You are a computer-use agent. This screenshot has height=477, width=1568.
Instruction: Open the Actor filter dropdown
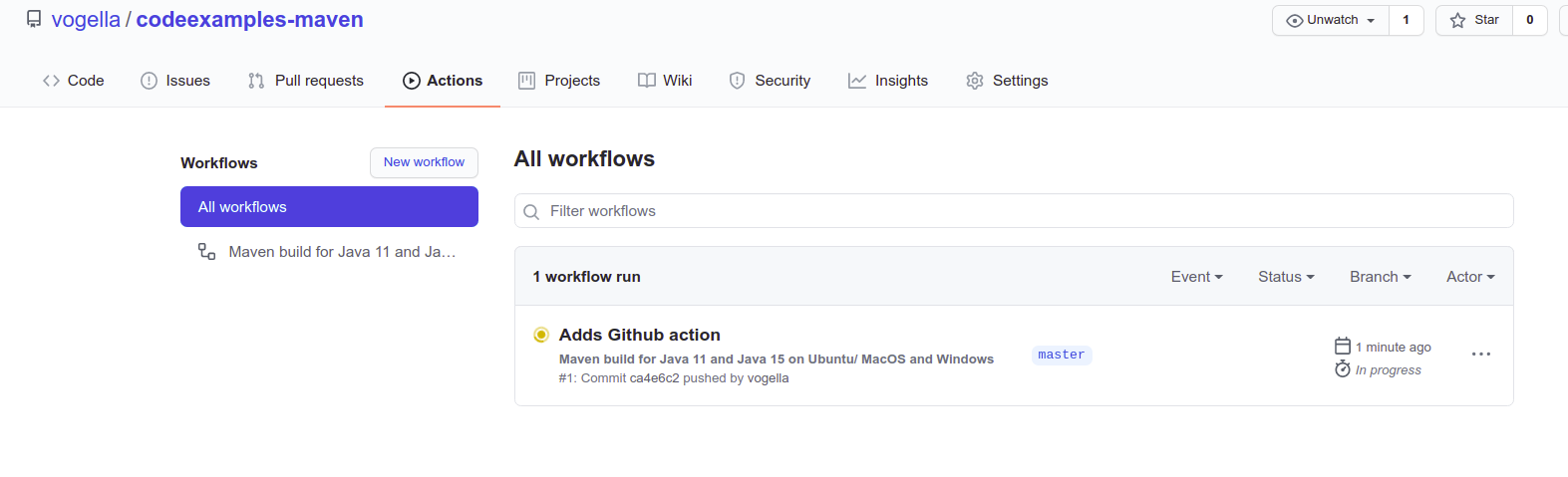(1470, 277)
